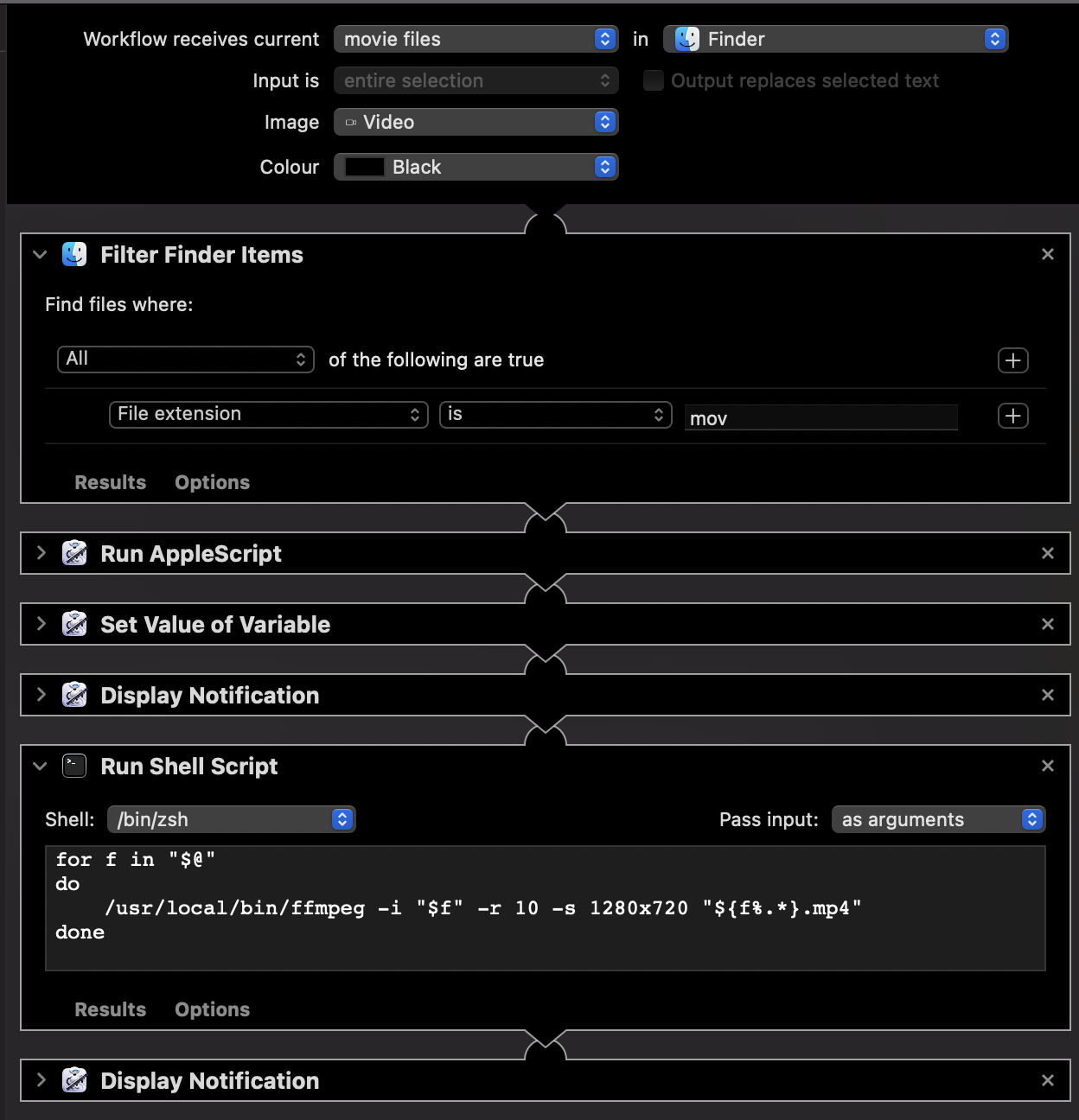
Task: Remove the Run Shell Script action
Action: click(1048, 766)
